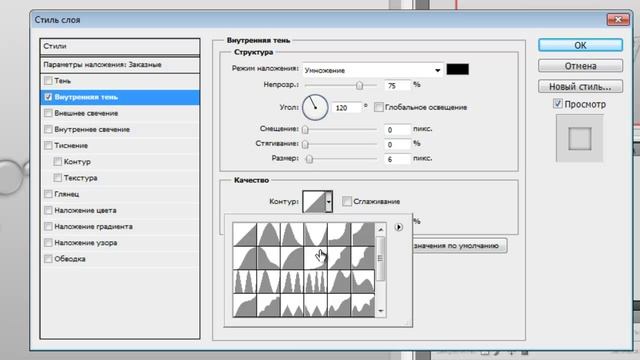Image resolution: width=640 pixels, height=360 pixels.
Task: Click the Смещение value field
Action: (397, 130)
